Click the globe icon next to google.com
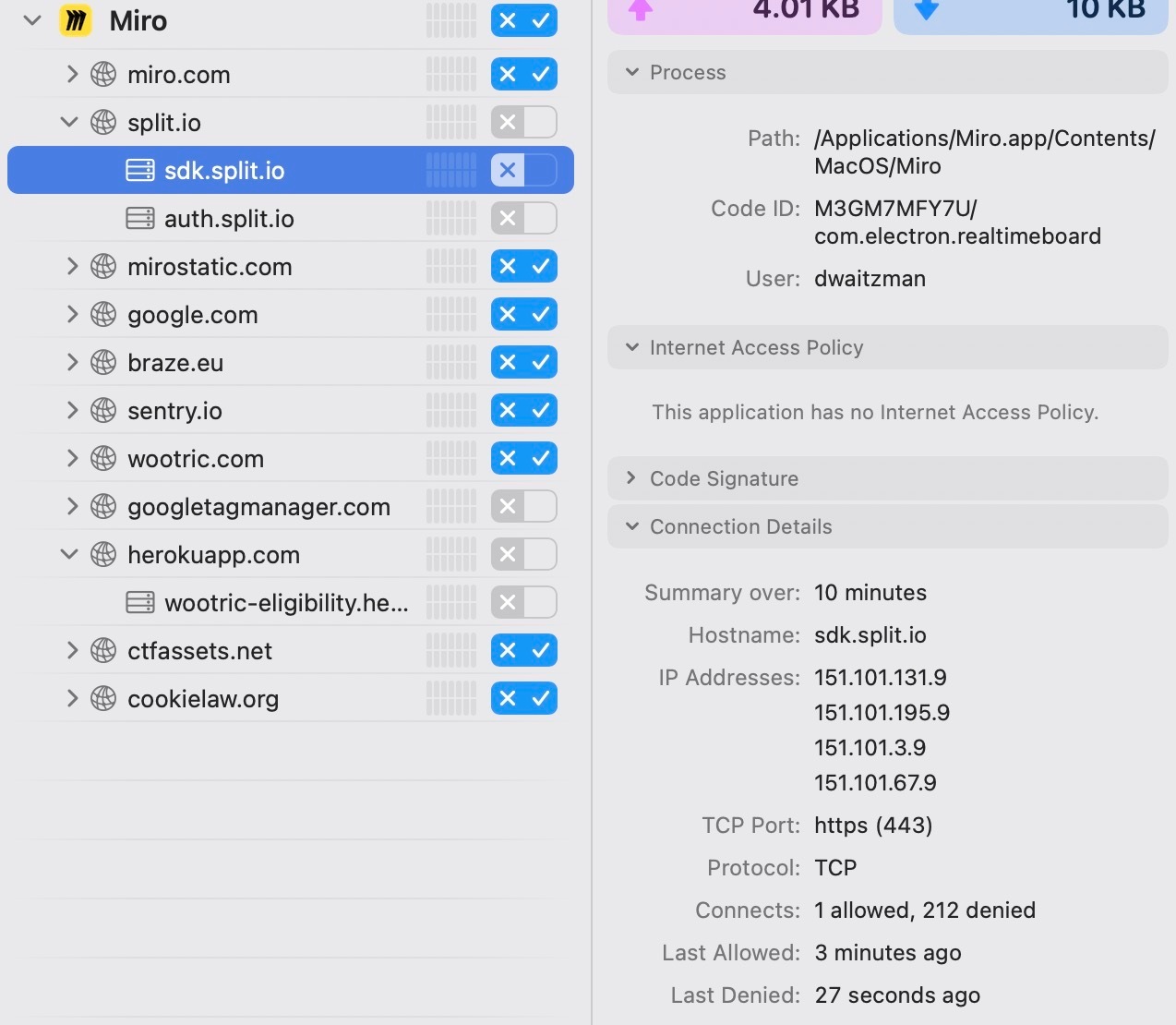1176x1025 pixels. click(x=103, y=314)
